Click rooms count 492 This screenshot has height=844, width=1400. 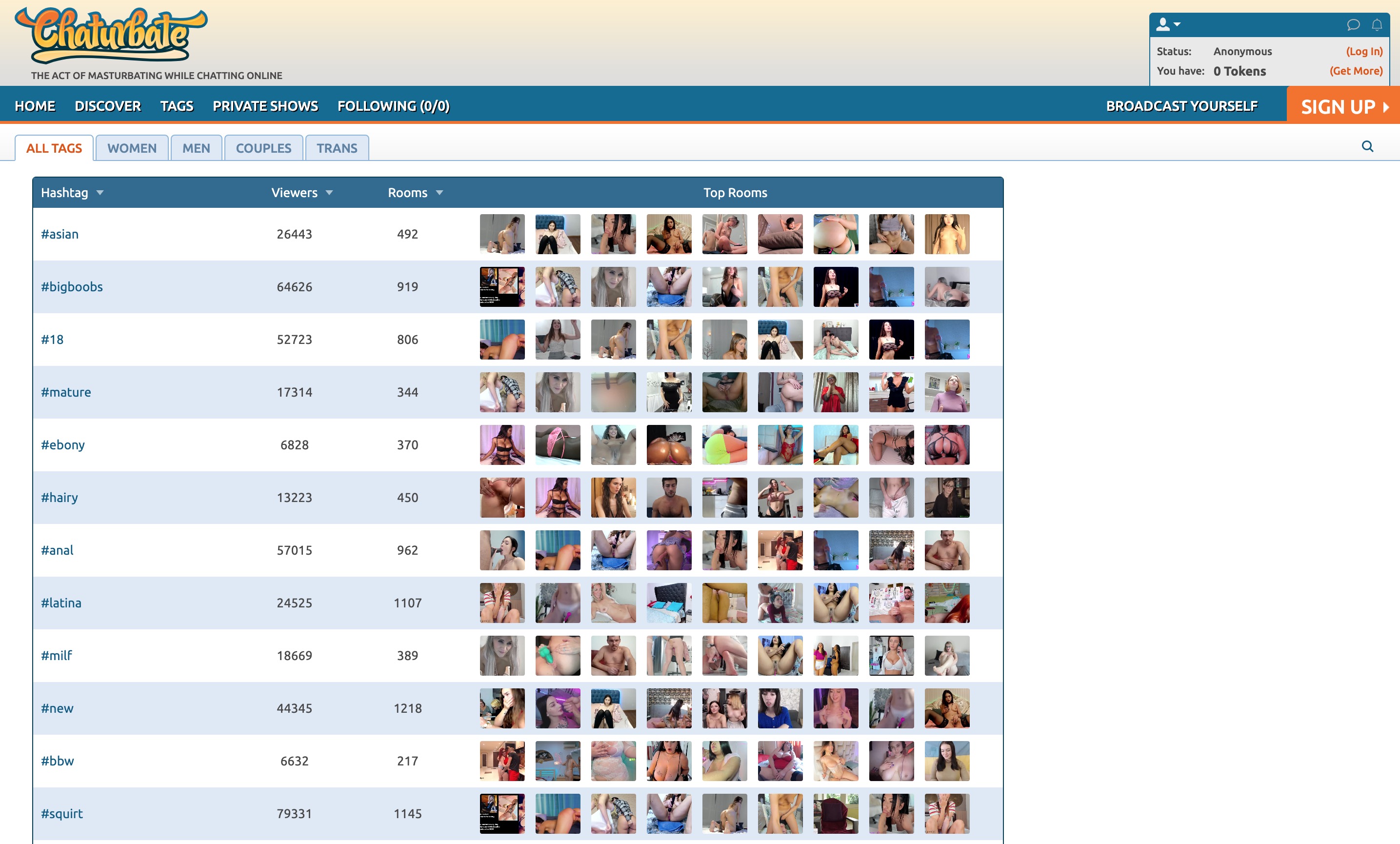pyautogui.click(x=407, y=234)
